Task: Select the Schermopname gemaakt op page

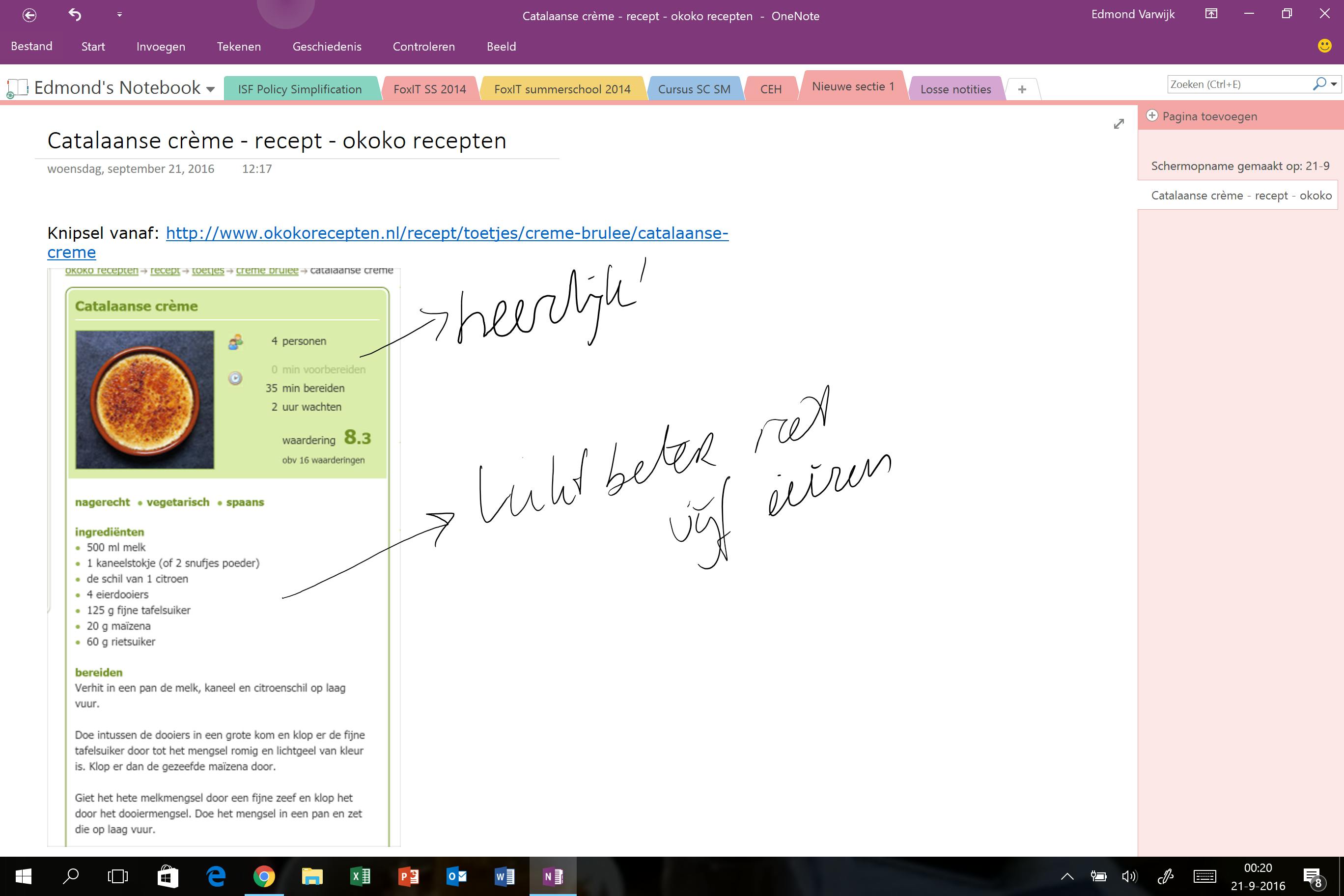Action: [1239, 167]
